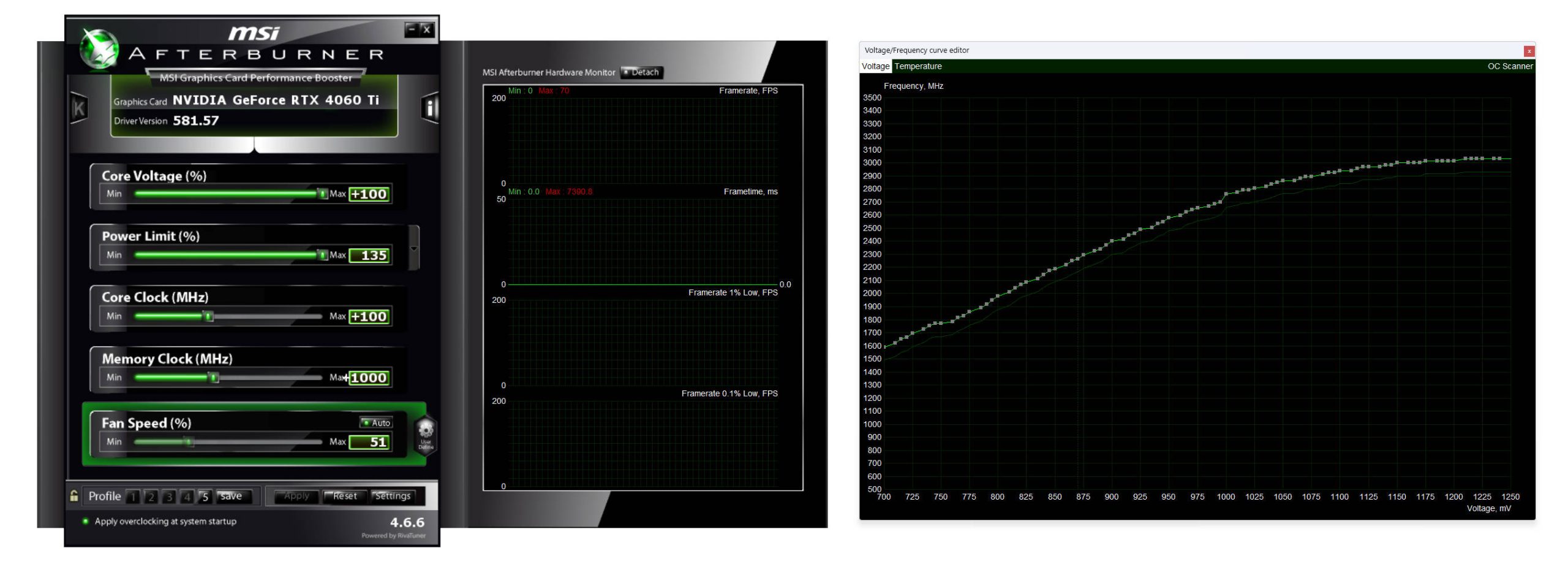The height and width of the screenshot is (575, 1568).
Task: Open User Define fan settings gear
Action: pos(426,434)
